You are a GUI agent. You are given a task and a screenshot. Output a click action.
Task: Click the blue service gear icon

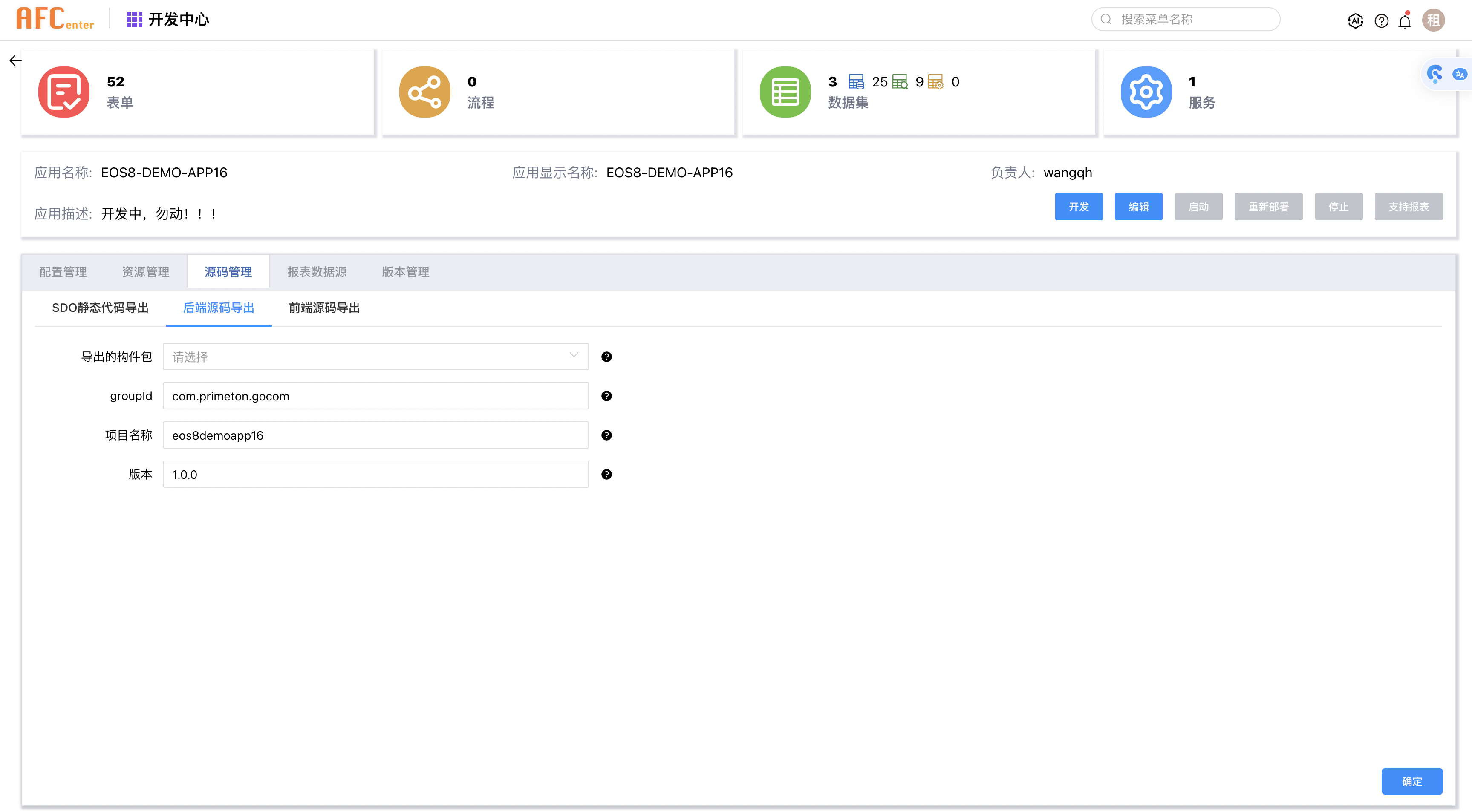point(1146,92)
